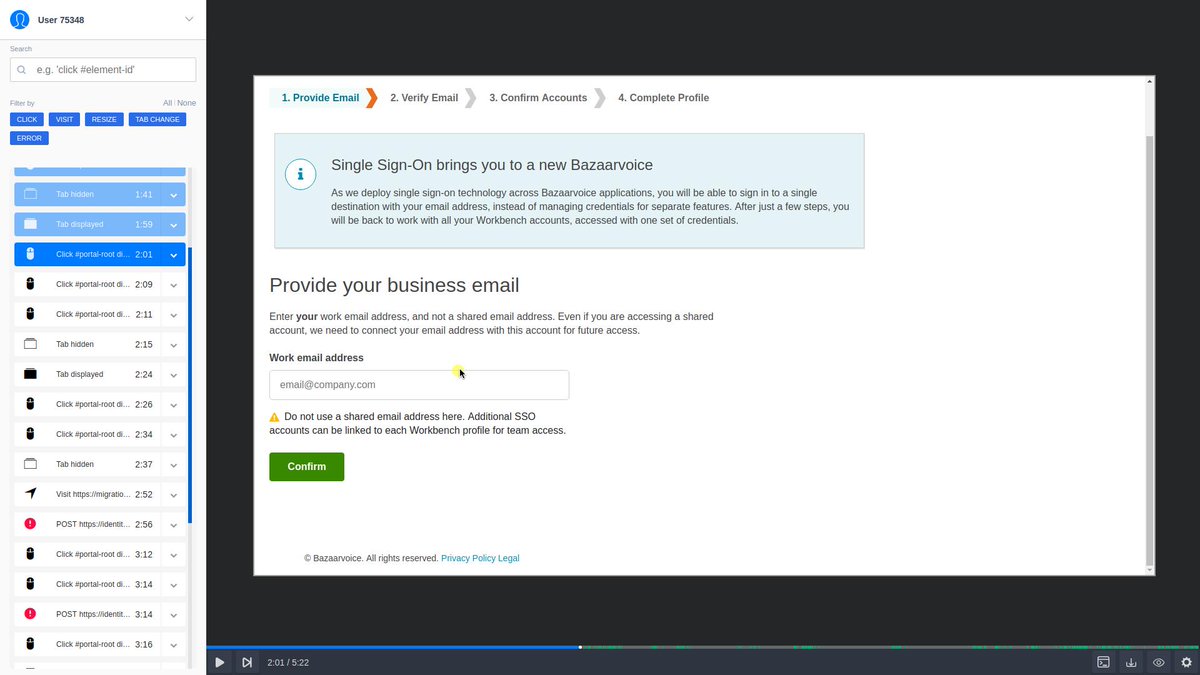Click mouse icon of 2:34 event

point(30,434)
